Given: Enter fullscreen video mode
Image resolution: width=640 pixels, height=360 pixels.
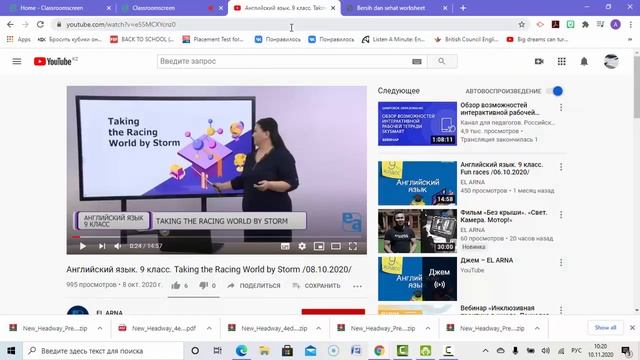Looking at the screenshot, I should tap(353, 246).
